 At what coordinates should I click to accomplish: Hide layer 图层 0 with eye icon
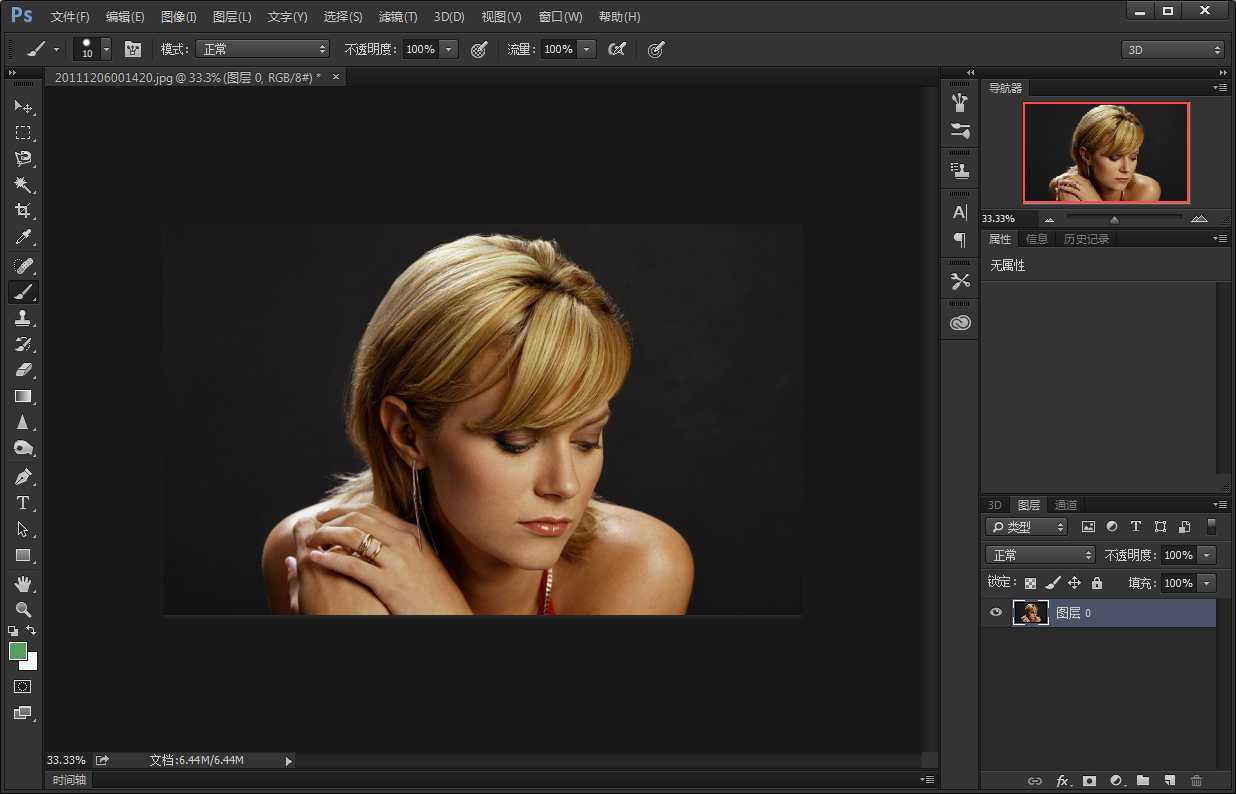(995, 613)
